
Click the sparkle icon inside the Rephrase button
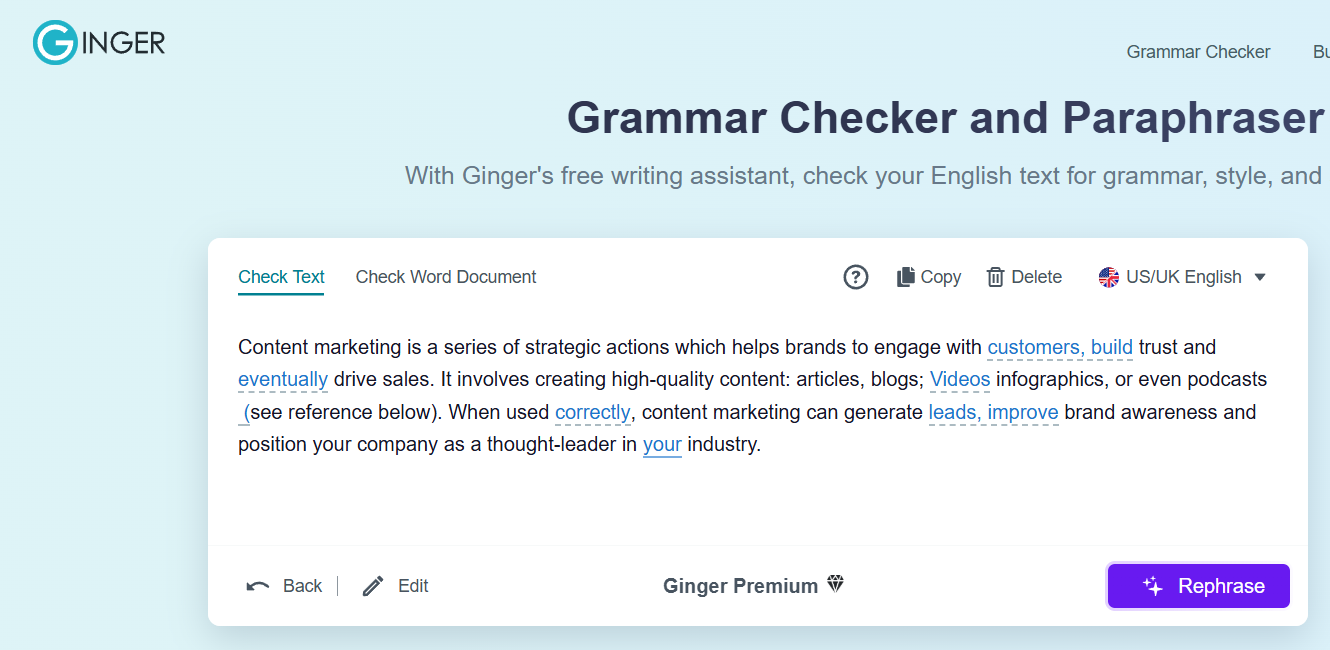pyautogui.click(x=1151, y=585)
